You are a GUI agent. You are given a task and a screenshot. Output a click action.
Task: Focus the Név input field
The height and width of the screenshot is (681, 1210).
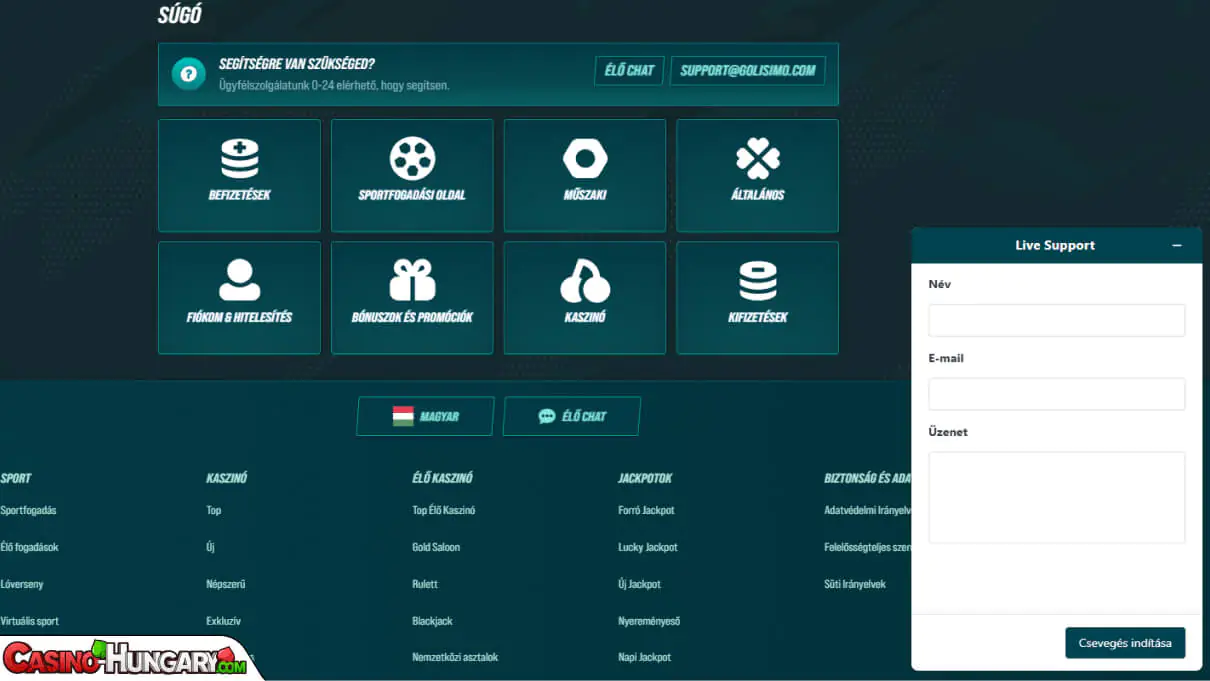click(x=1056, y=320)
